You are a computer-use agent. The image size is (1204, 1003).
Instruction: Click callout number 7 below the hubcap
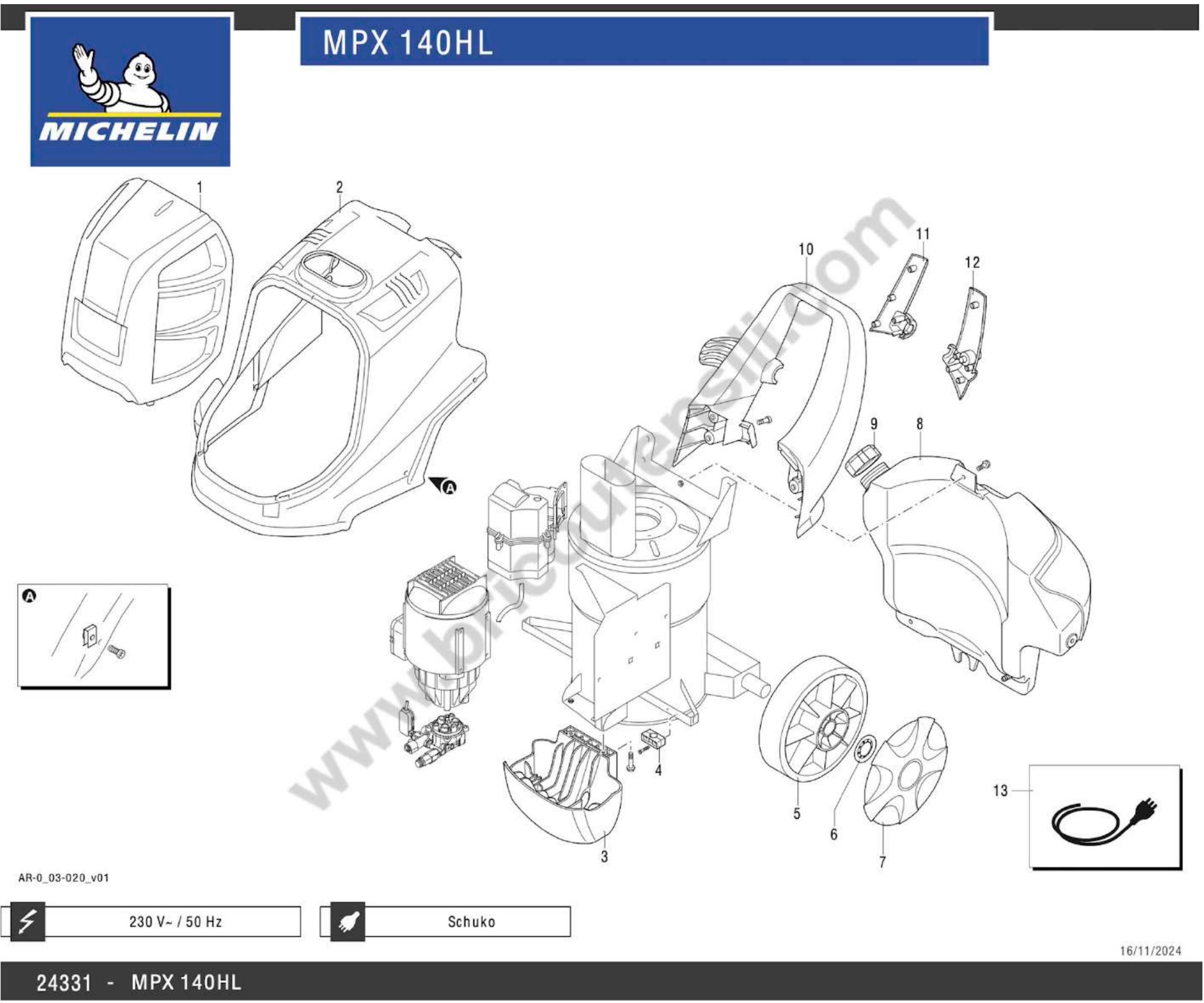882,862
